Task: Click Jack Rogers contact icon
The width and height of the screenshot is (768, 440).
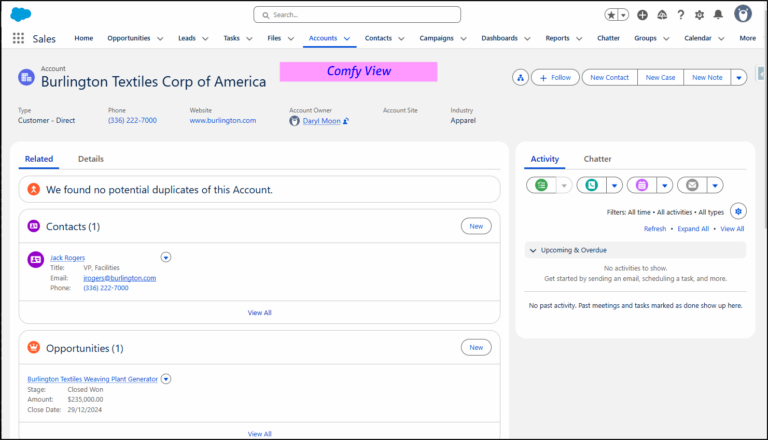Action: pos(35,260)
